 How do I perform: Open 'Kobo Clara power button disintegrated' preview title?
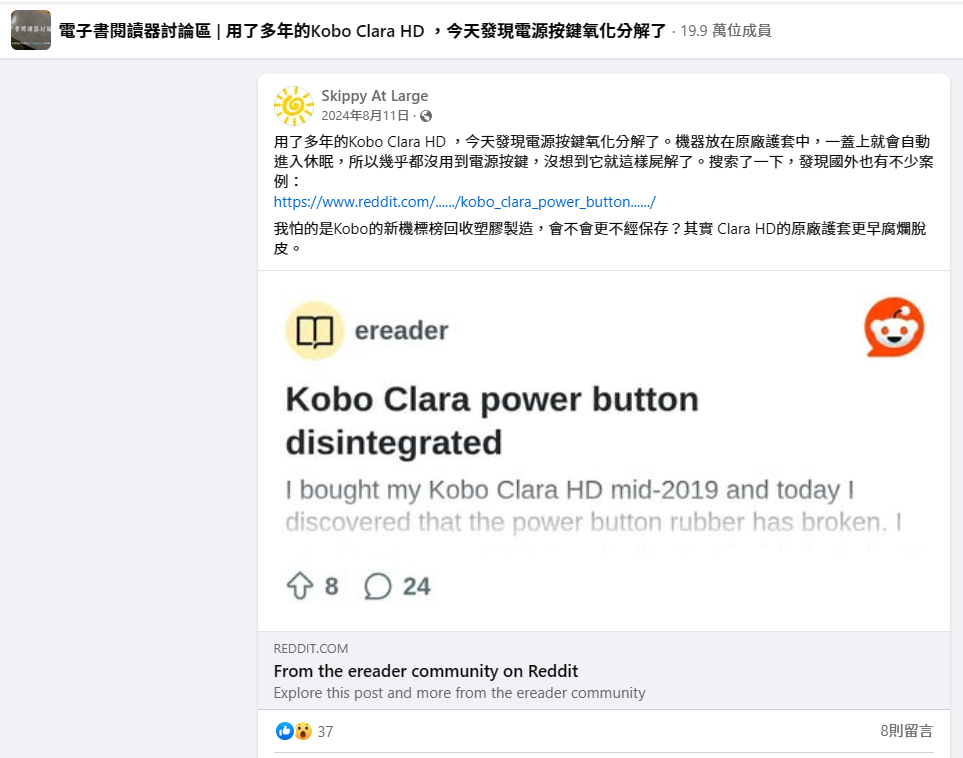pos(492,421)
